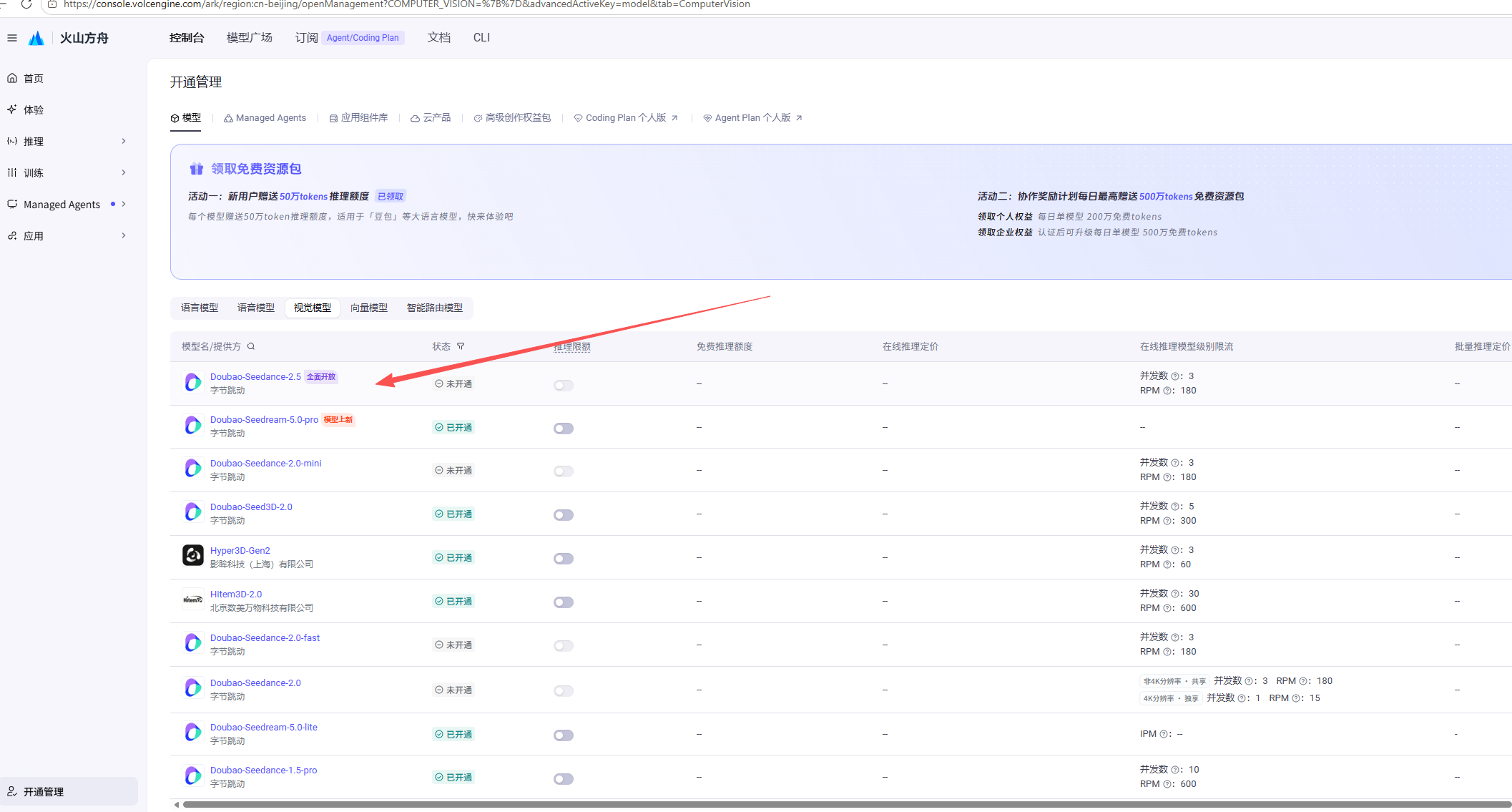
Task: Open the Coding Plan 个人版 external link
Action: pyautogui.click(x=626, y=118)
